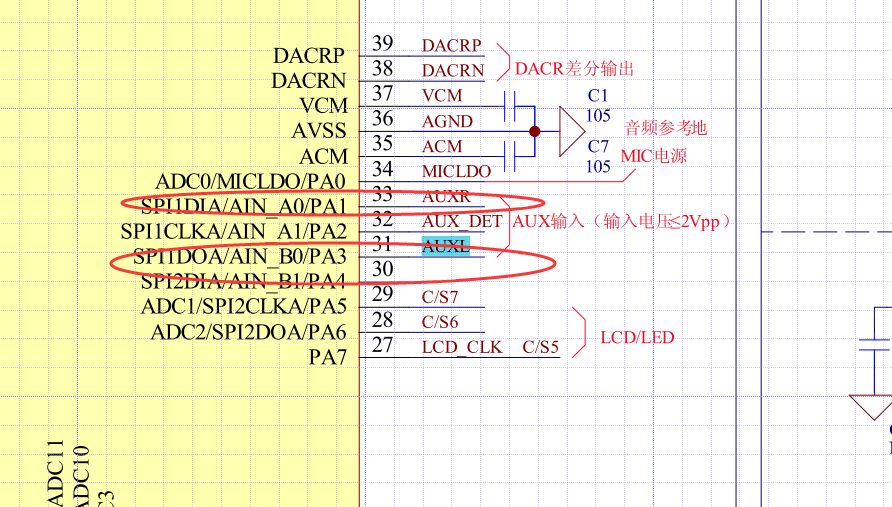The width and height of the screenshot is (892, 507).
Task: Click the 105 value under C1
Action: click(x=598, y=116)
